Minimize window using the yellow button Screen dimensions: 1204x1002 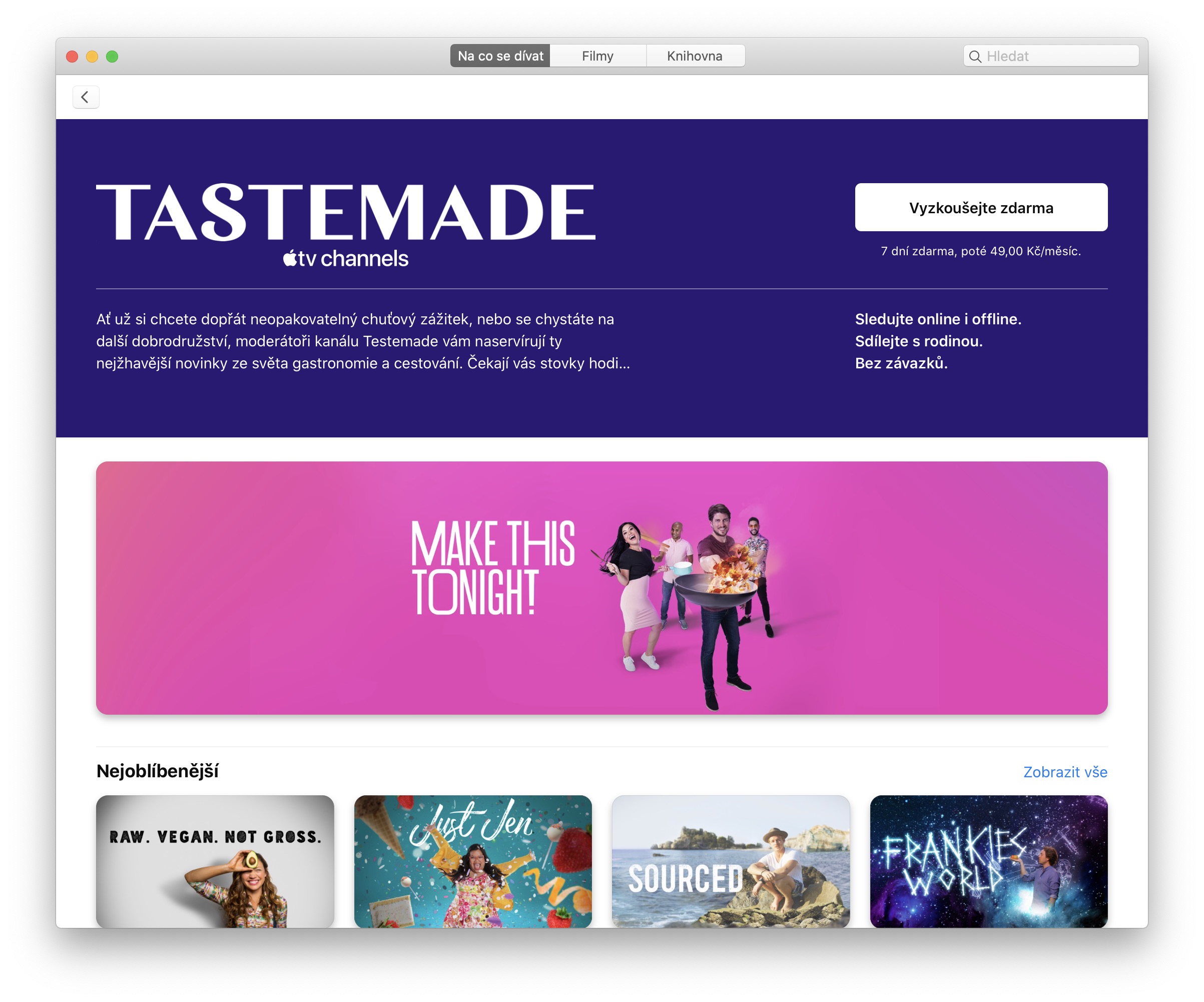92,56
